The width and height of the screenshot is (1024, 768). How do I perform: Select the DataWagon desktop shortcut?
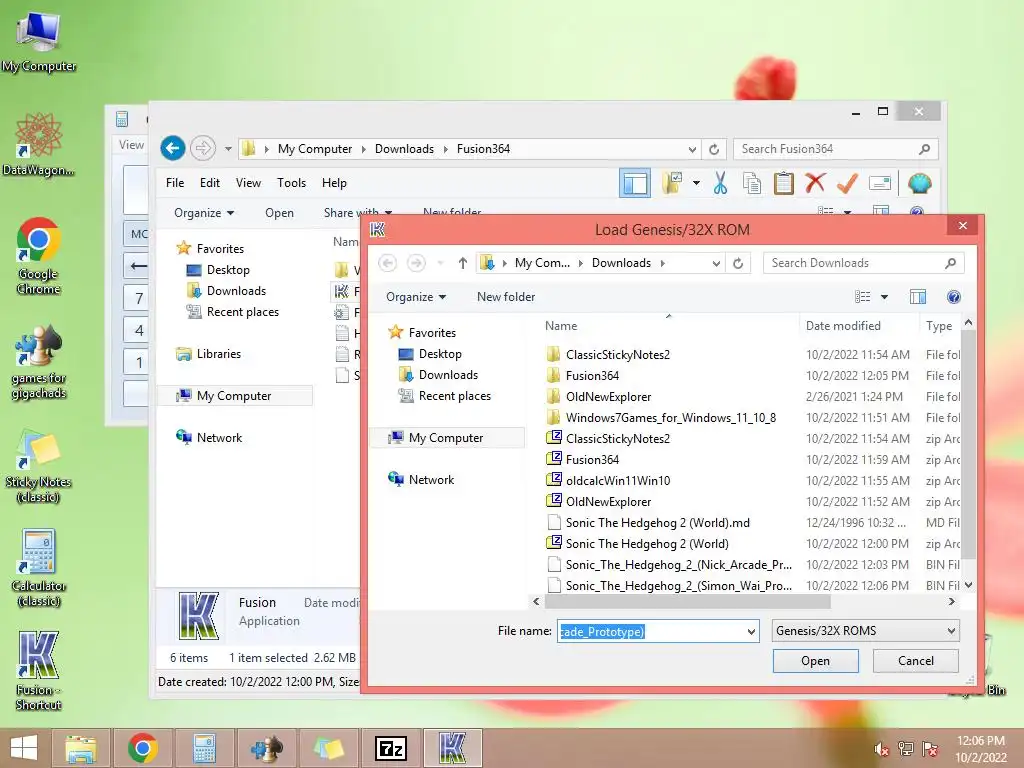pos(39,144)
